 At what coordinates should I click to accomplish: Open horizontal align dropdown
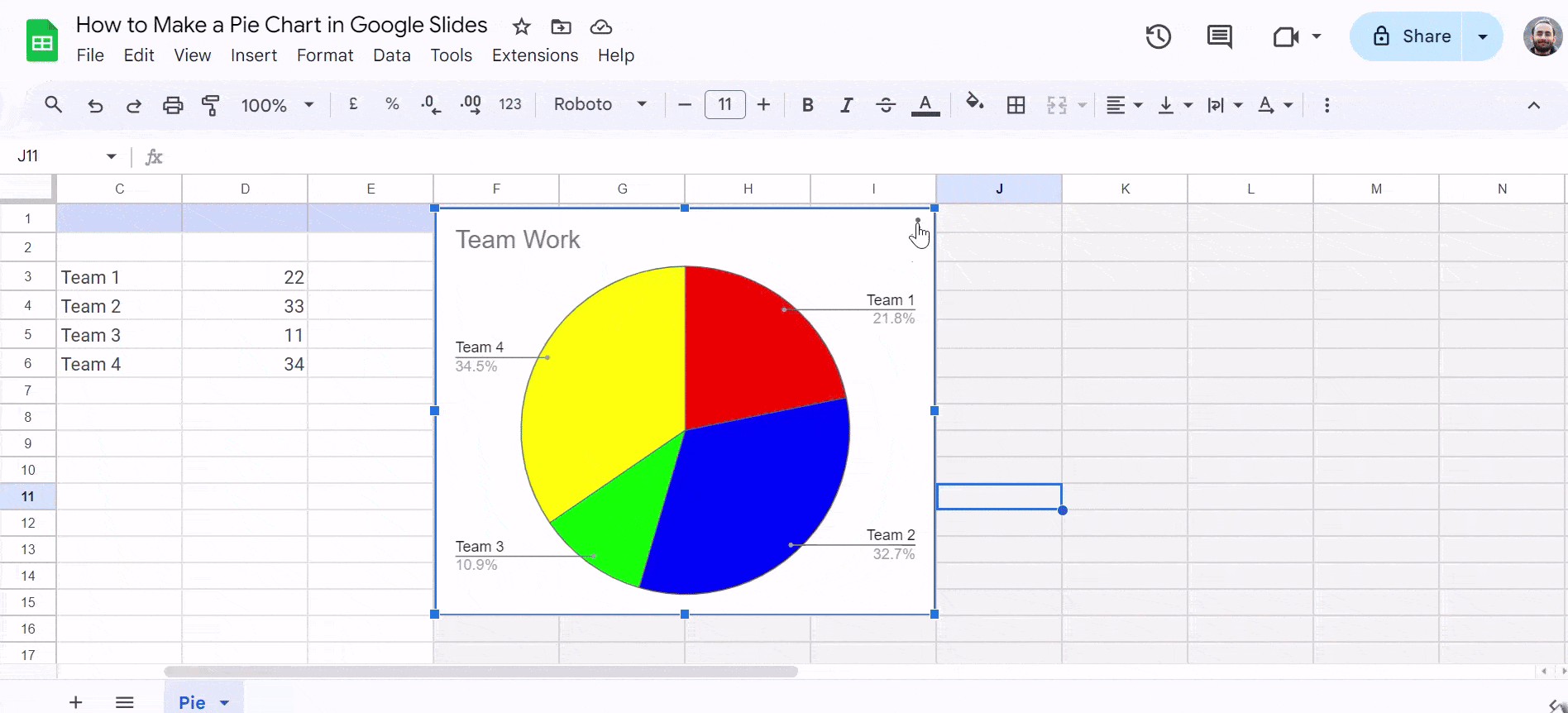(1125, 105)
